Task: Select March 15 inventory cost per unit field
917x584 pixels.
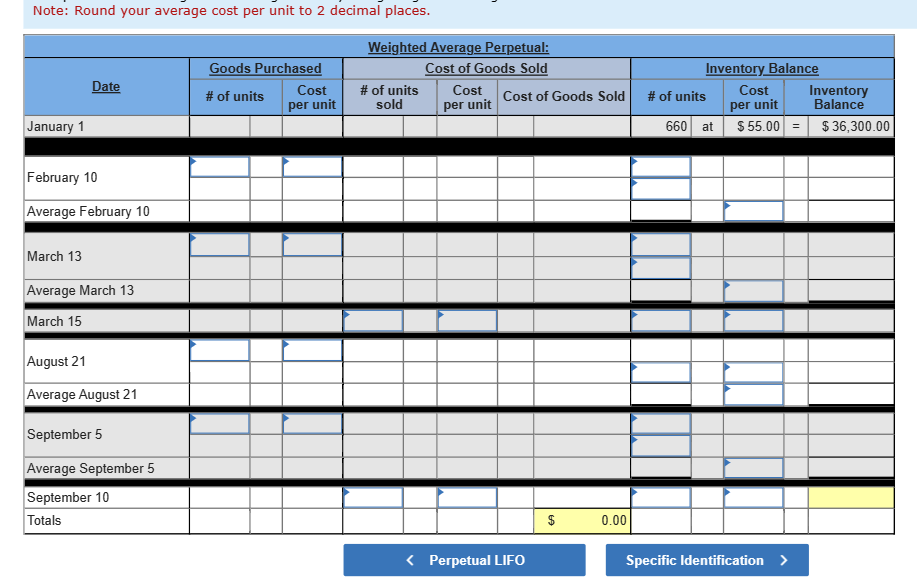Action: [753, 320]
